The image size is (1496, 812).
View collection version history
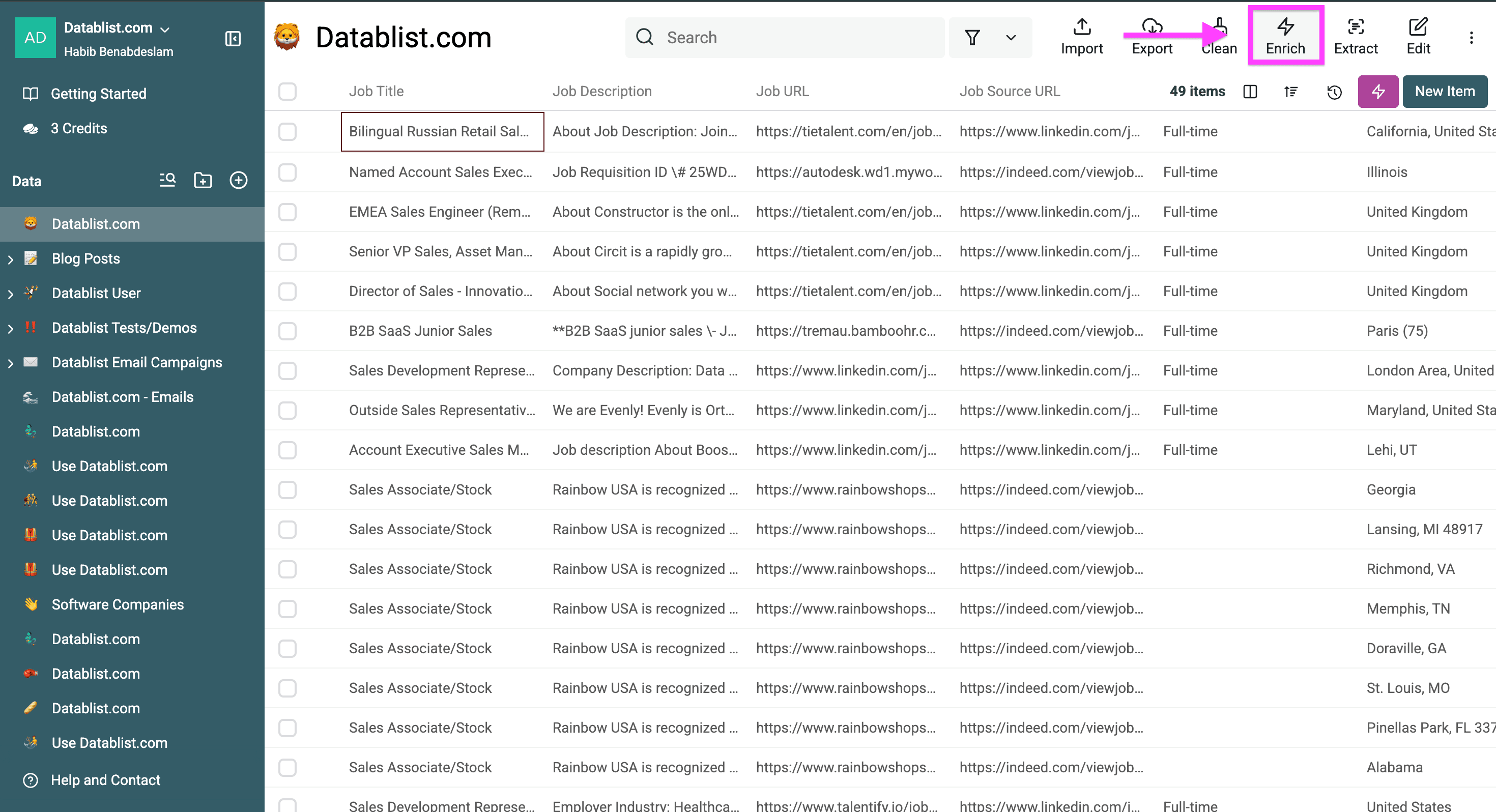tap(1334, 91)
